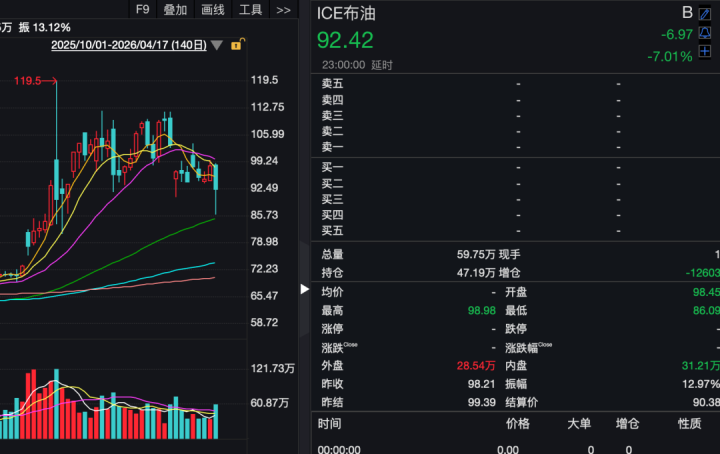Viewport: 720px width, 454px height.
Task: Select the 买一 order book row
Action: click(515, 167)
